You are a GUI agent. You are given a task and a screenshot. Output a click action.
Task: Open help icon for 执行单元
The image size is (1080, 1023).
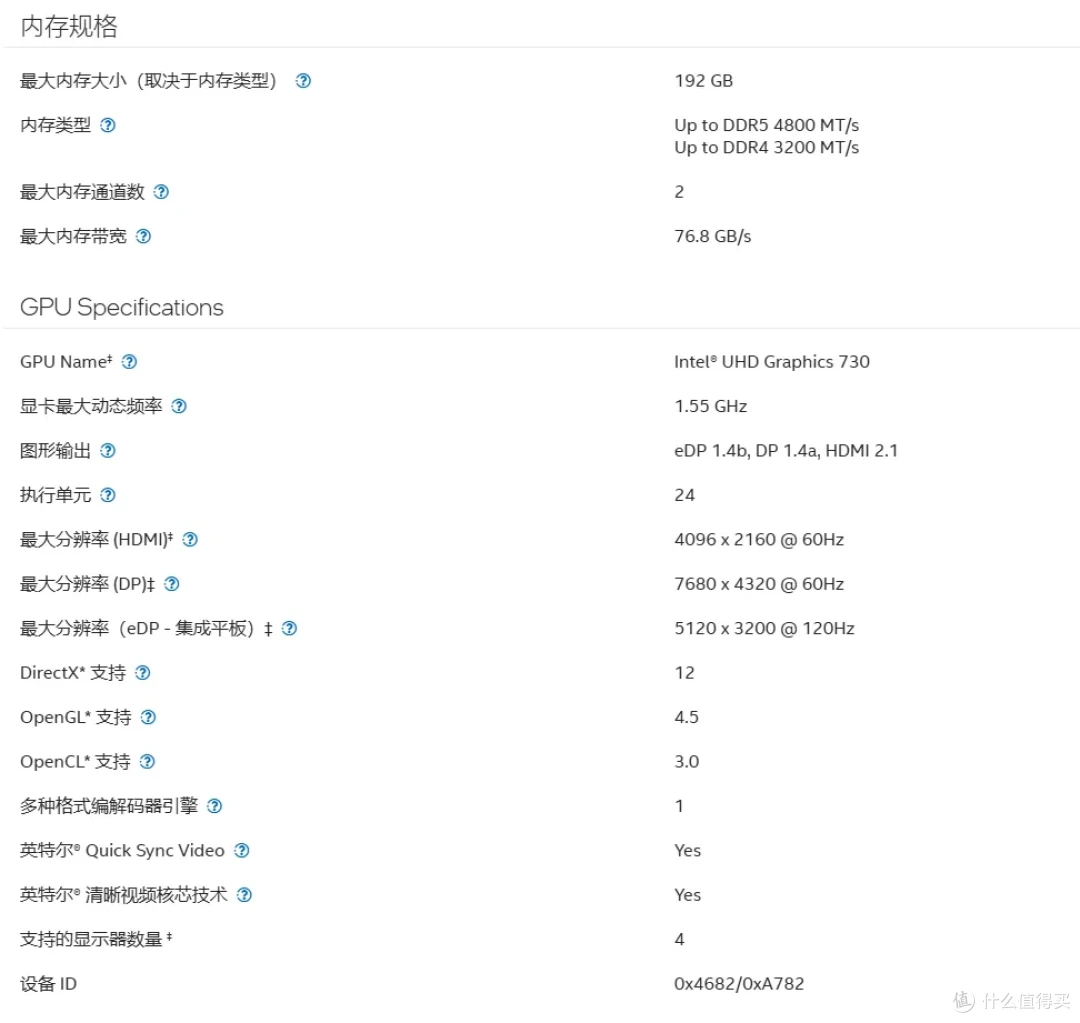point(107,495)
